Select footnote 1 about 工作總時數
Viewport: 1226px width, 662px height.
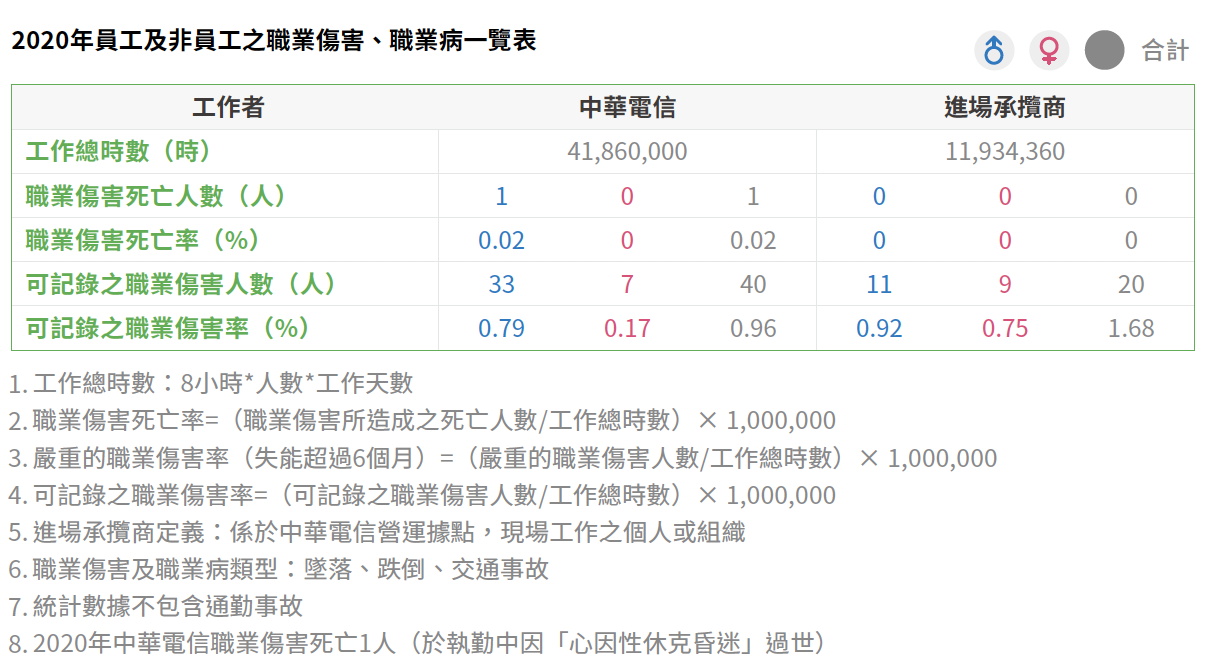(211, 383)
